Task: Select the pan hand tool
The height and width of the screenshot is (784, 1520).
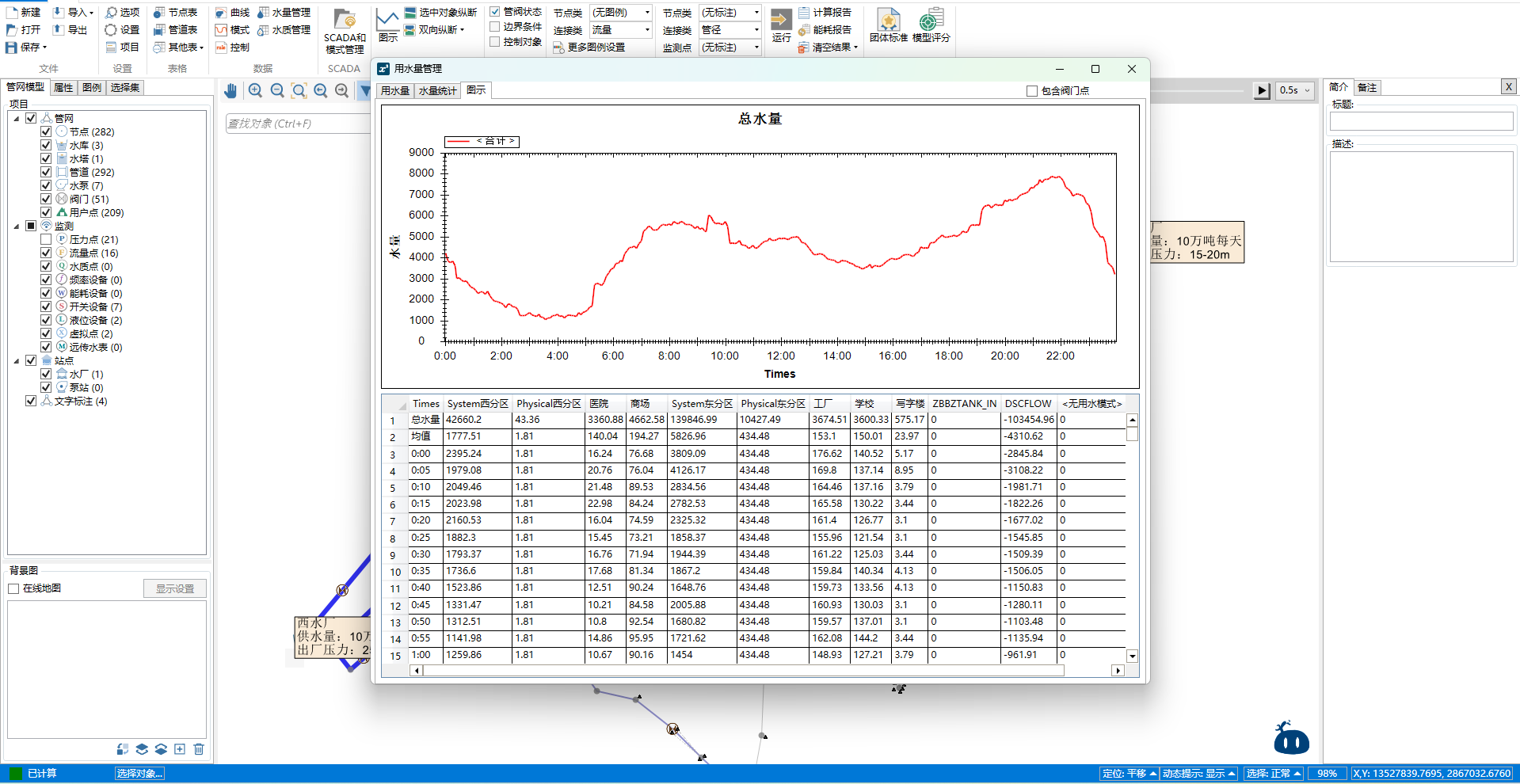Action: pyautogui.click(x=230, y=91)
